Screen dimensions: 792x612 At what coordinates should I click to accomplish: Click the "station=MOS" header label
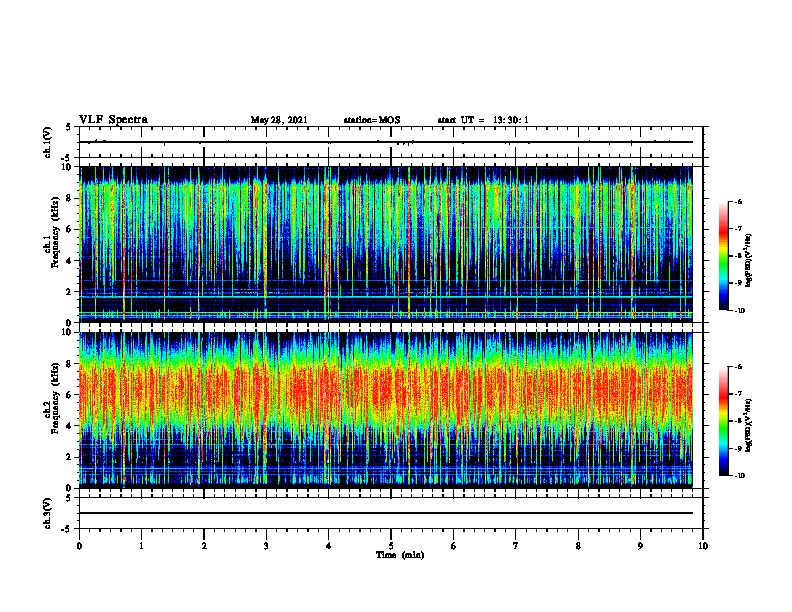[372, 120]
